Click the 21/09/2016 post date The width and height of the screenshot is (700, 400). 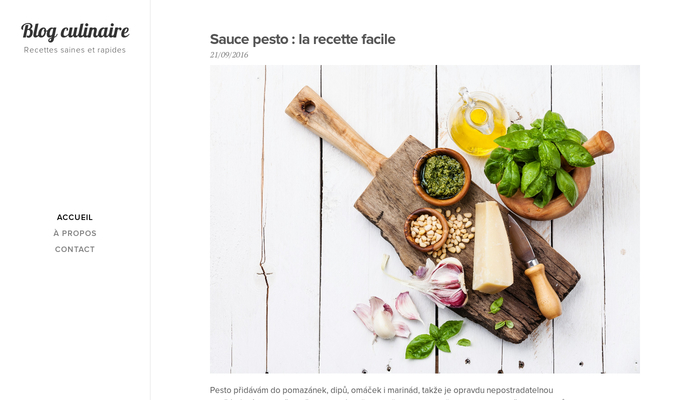(x=229, y=55)
